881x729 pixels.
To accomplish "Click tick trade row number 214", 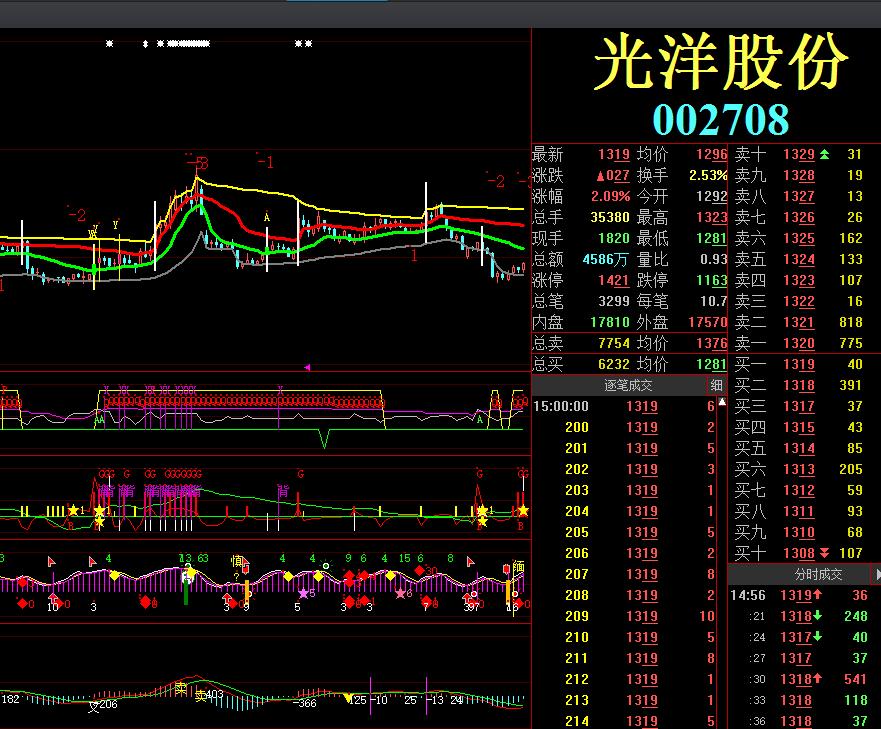I will 624,721.
